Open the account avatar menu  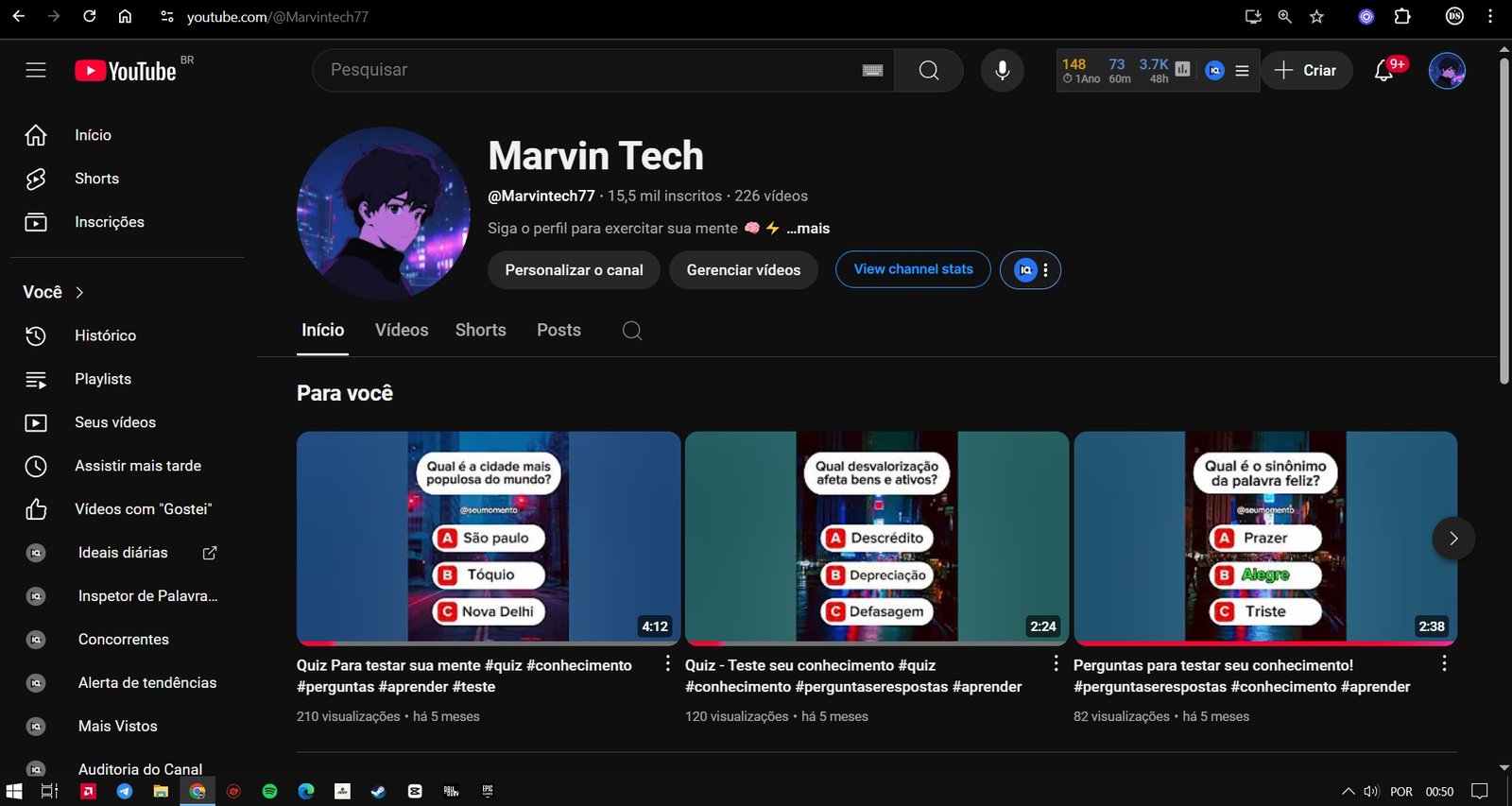point(1447,70)
